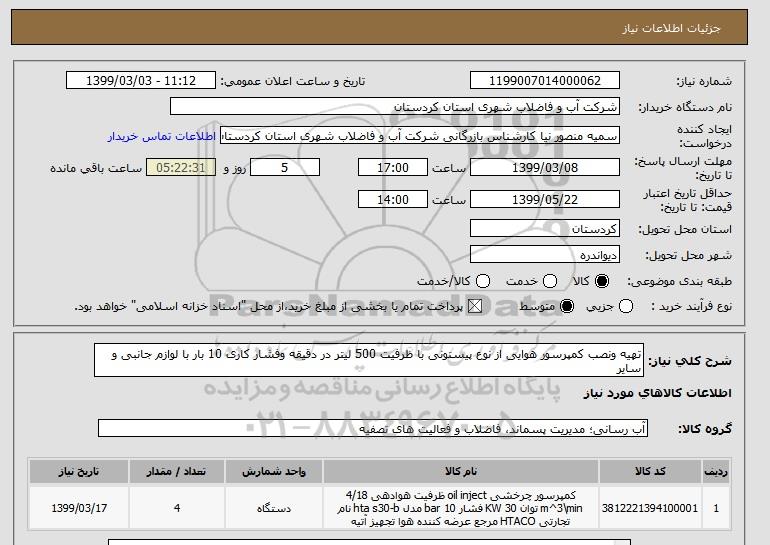Click the تعداد / مقدار column header
The height and width of the screenshot is (545, 770).
click(x=177, y=471)
